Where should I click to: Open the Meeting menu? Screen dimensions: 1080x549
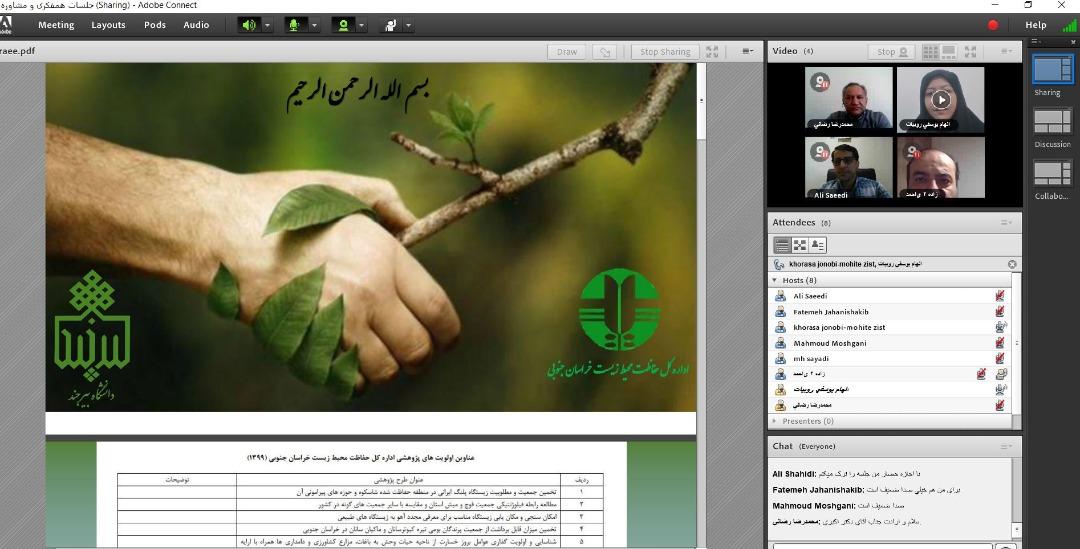pos(56,25)
